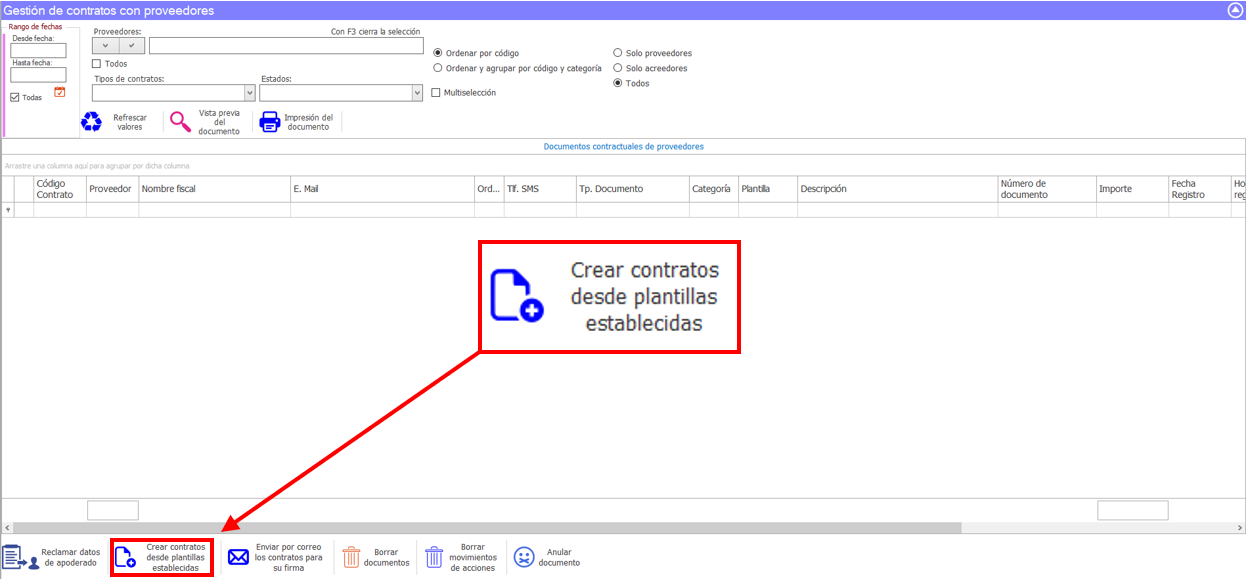Click the Reclamar datos de apoderado icon

coord(17,557)
